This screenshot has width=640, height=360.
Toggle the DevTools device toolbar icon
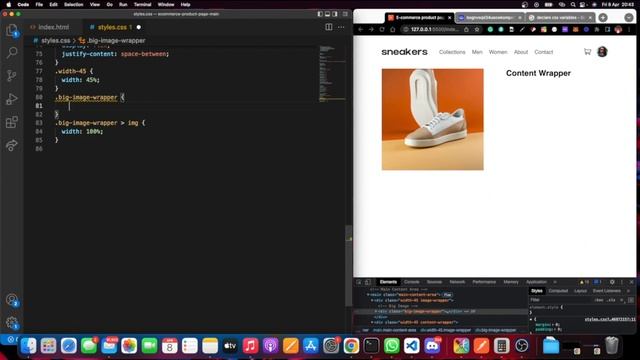368,282
